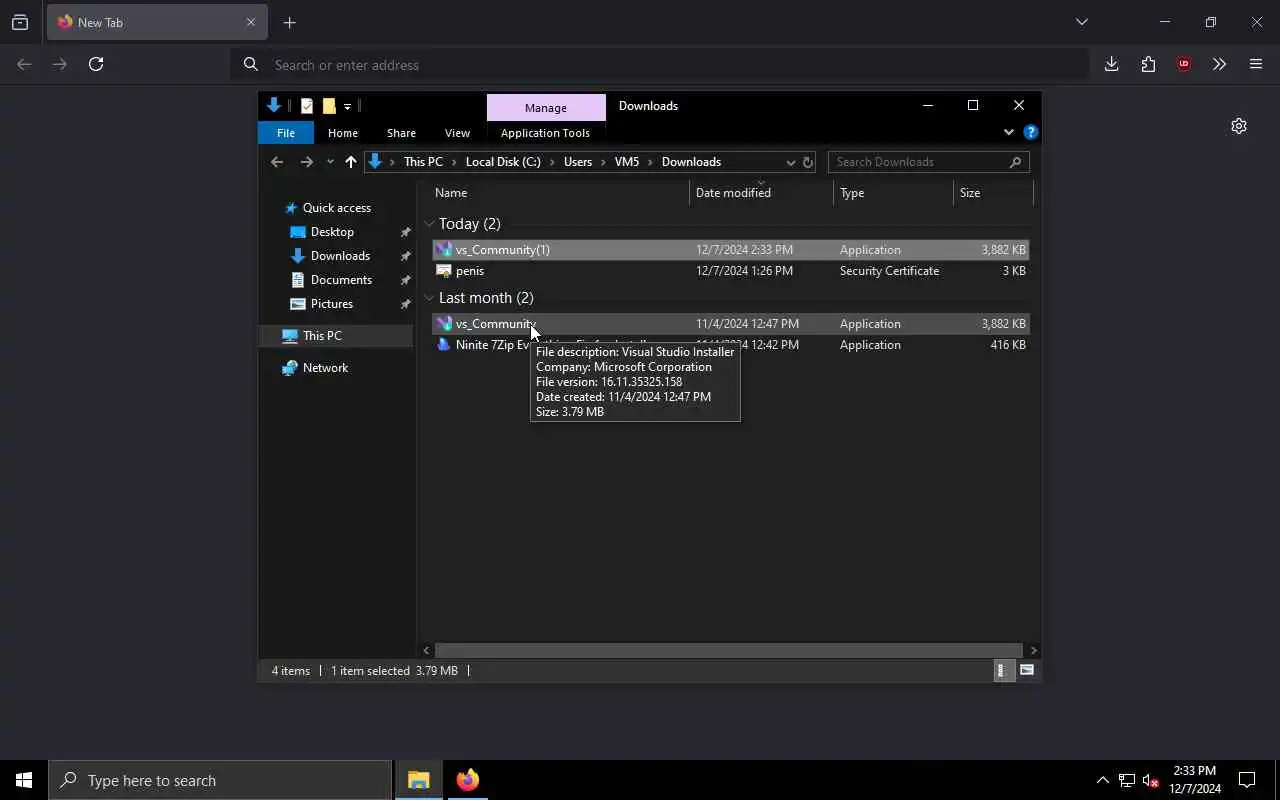This screenshot has height=800, width=1280.
Task: Open Quick access in the sidebar
Action: pyautogui.click(x=336, y=208)
